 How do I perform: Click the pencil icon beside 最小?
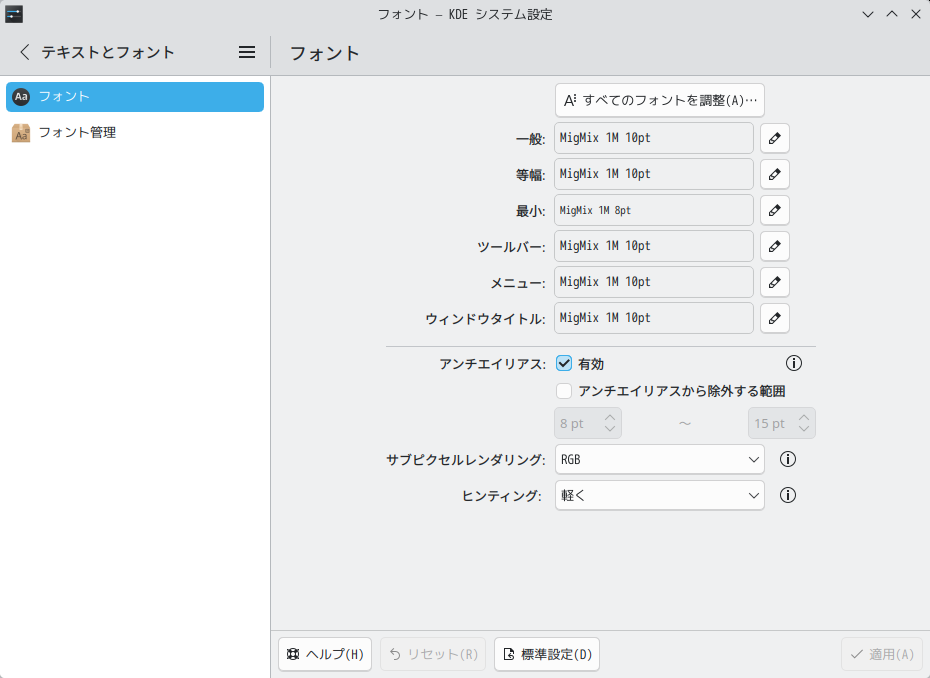pyautogui.click(x=774, y=210)
